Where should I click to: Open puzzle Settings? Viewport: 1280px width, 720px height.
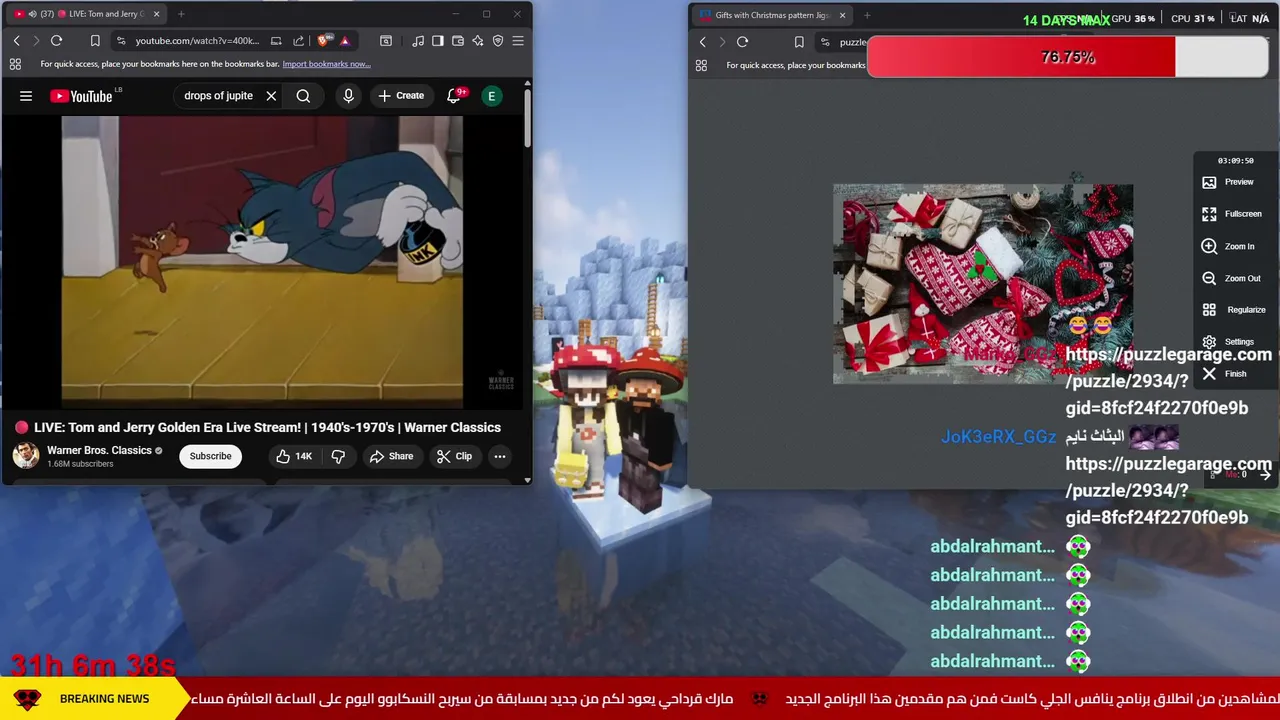point(1227,342)
